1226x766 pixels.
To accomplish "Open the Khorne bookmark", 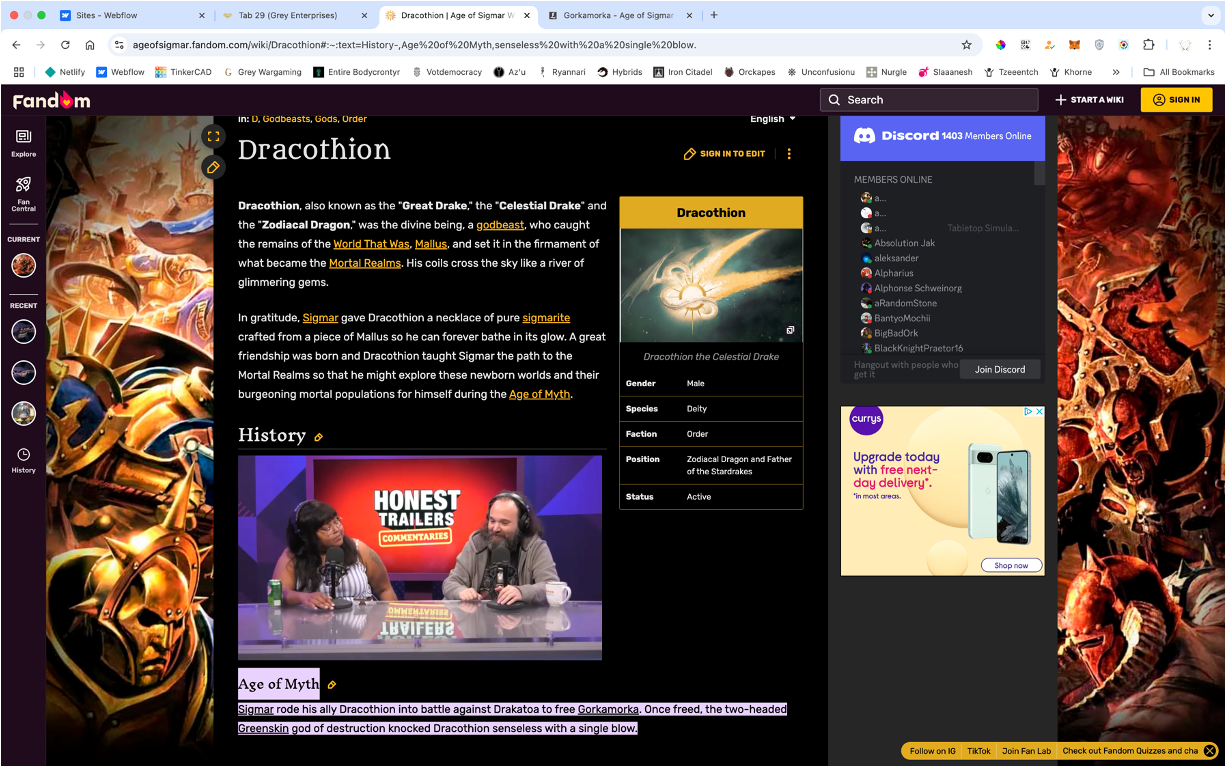I will coord(1071,72).
